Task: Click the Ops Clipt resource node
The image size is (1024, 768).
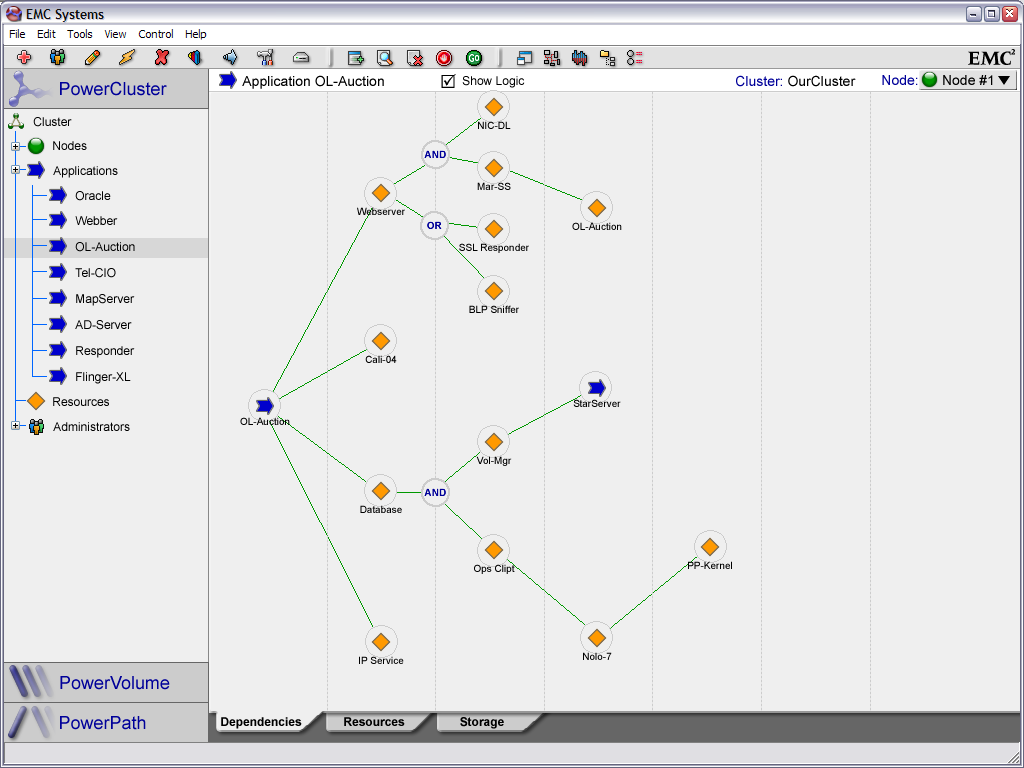Action: 494,550
